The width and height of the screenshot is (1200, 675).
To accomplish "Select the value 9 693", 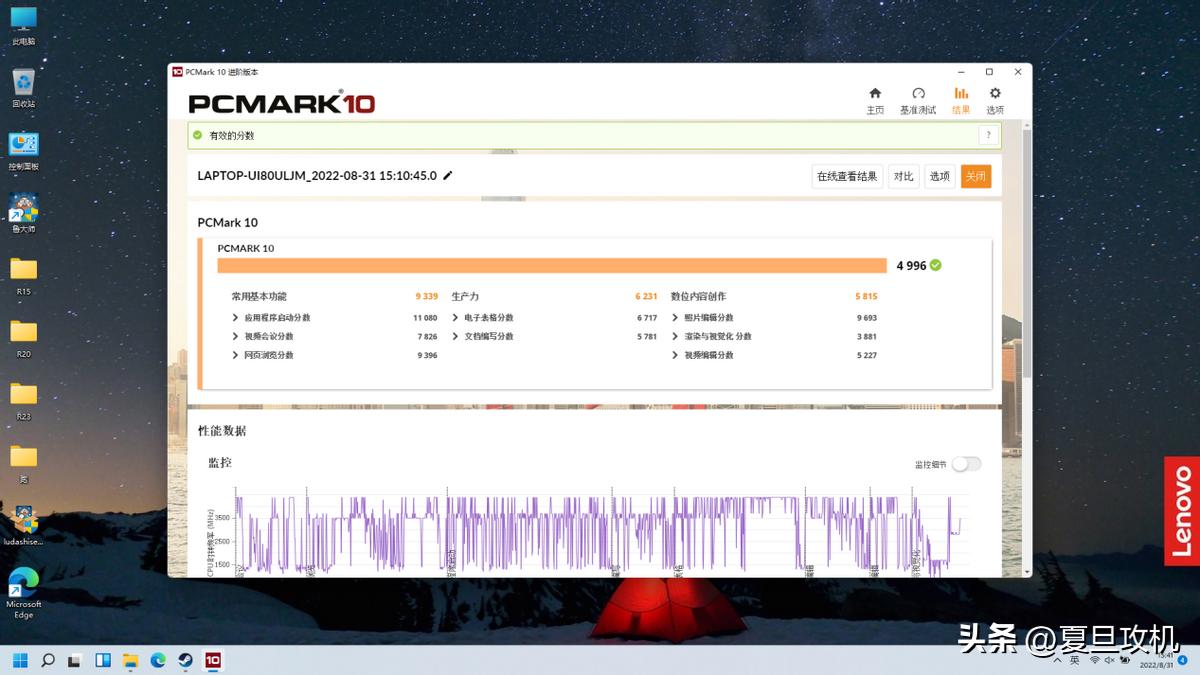I will [x=867, y=318].
